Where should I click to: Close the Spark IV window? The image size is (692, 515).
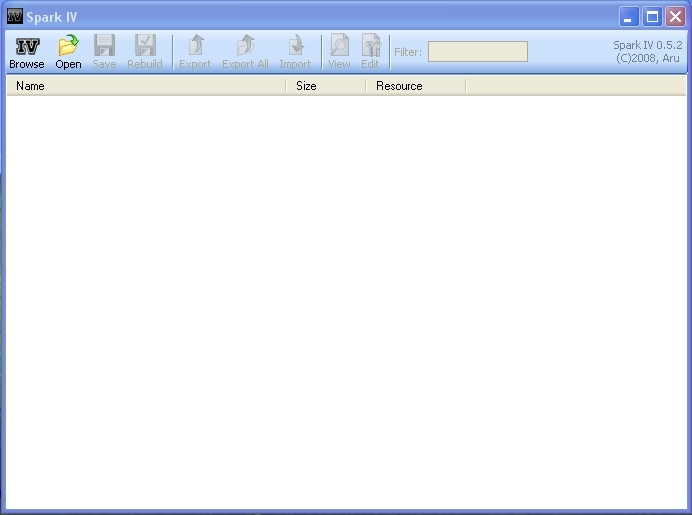point(675,17)
